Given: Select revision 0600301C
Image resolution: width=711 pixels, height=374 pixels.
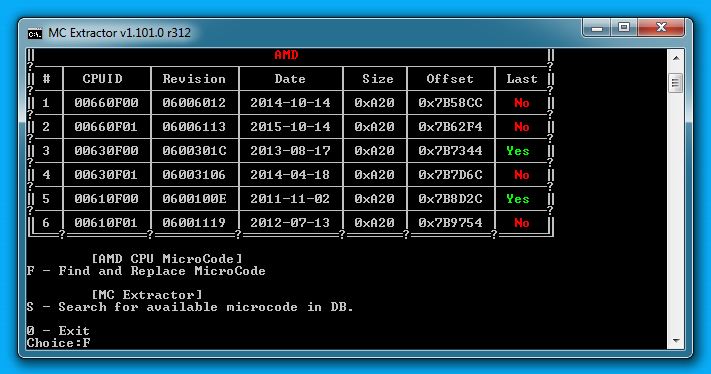Looking at the screenshot, I should pyautogui.click(x=194, y=151).
